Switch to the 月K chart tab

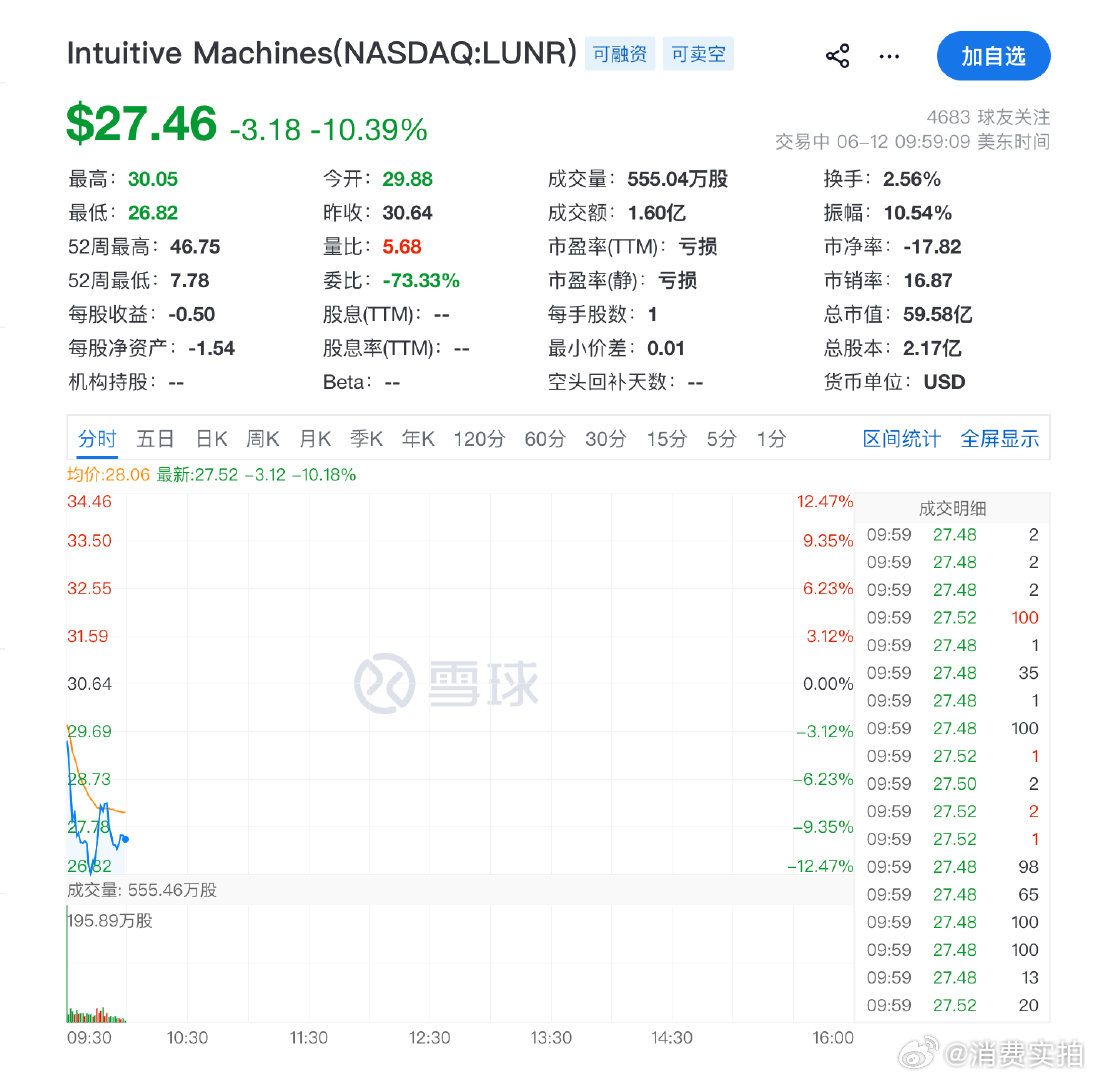click(315, 438)
